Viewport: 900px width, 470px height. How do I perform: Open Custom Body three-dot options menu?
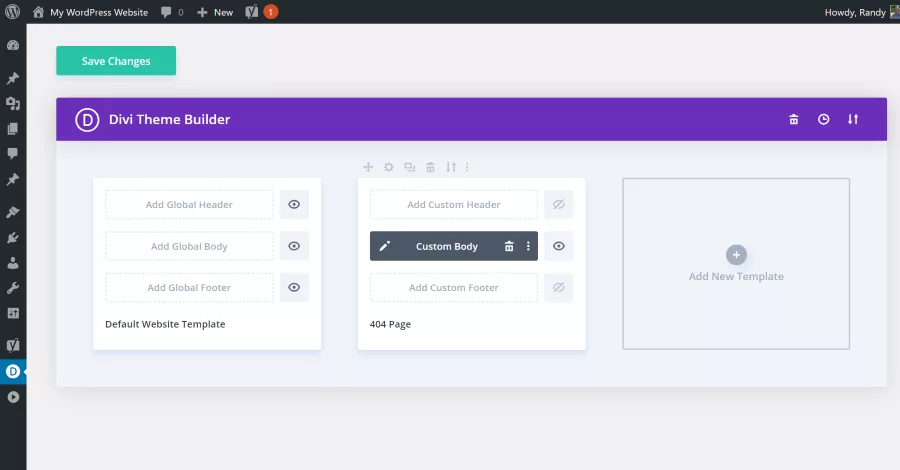pyautogui.click(x=528, y=246)
